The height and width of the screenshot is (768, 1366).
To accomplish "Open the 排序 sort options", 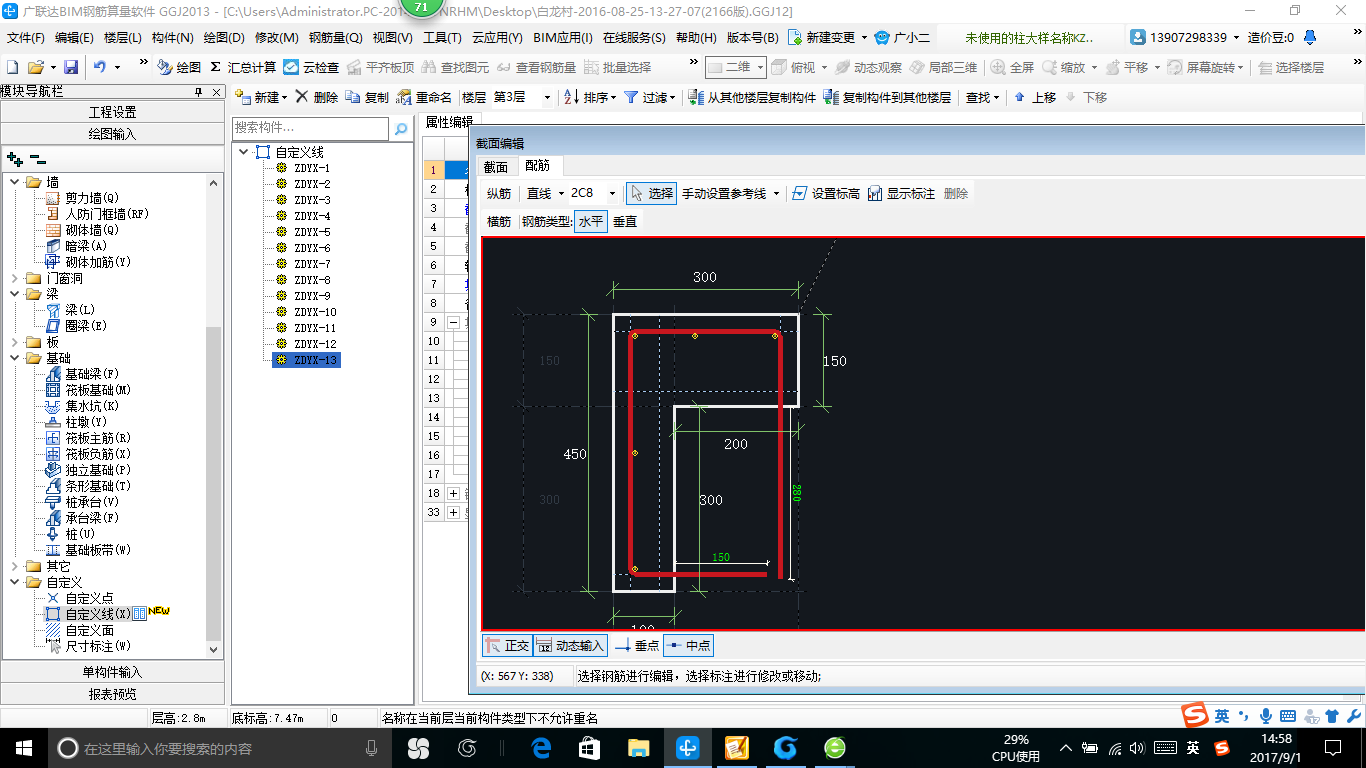I will [591, 97].
